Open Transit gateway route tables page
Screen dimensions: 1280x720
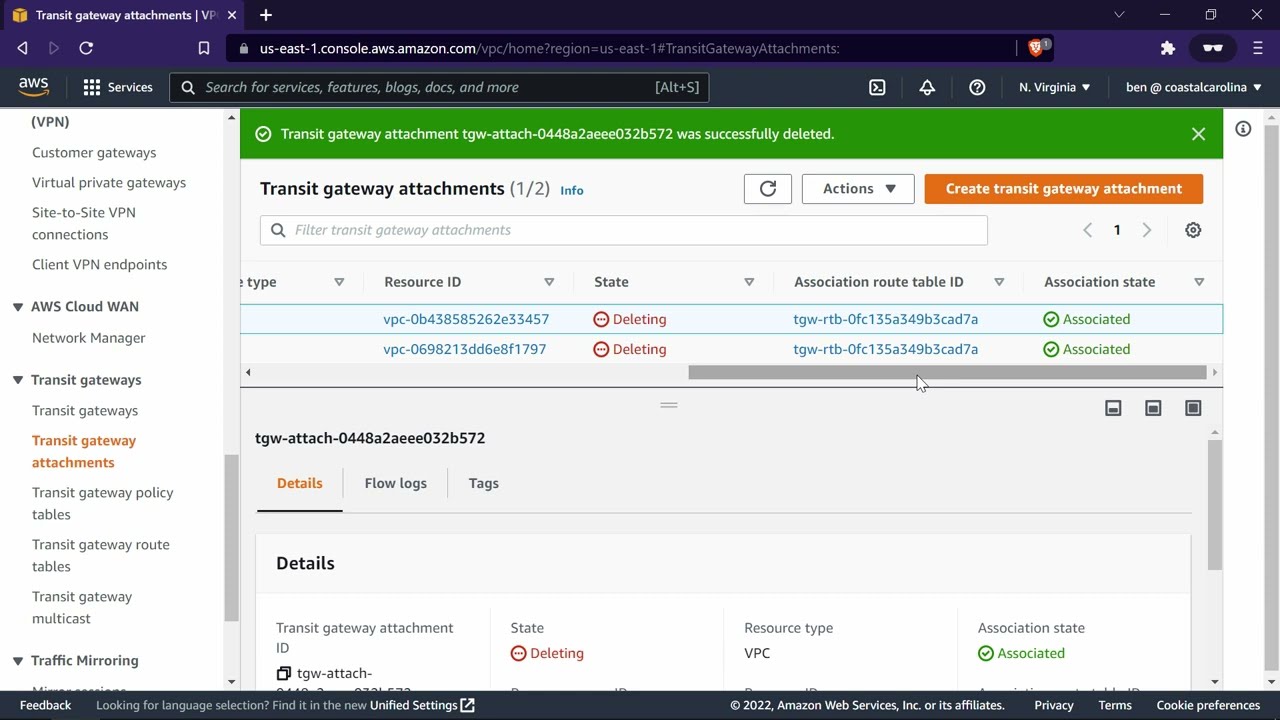pyautogui.click(x=101, y=555)
